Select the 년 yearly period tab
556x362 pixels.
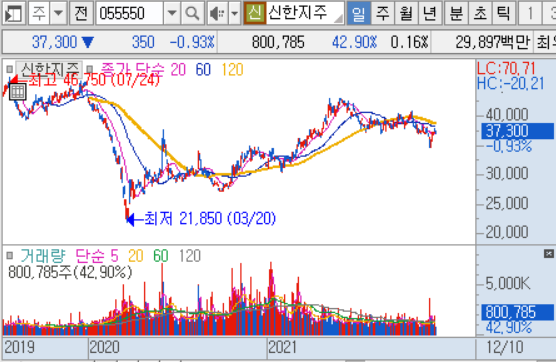pyautogui.click(x=430, y=13)
